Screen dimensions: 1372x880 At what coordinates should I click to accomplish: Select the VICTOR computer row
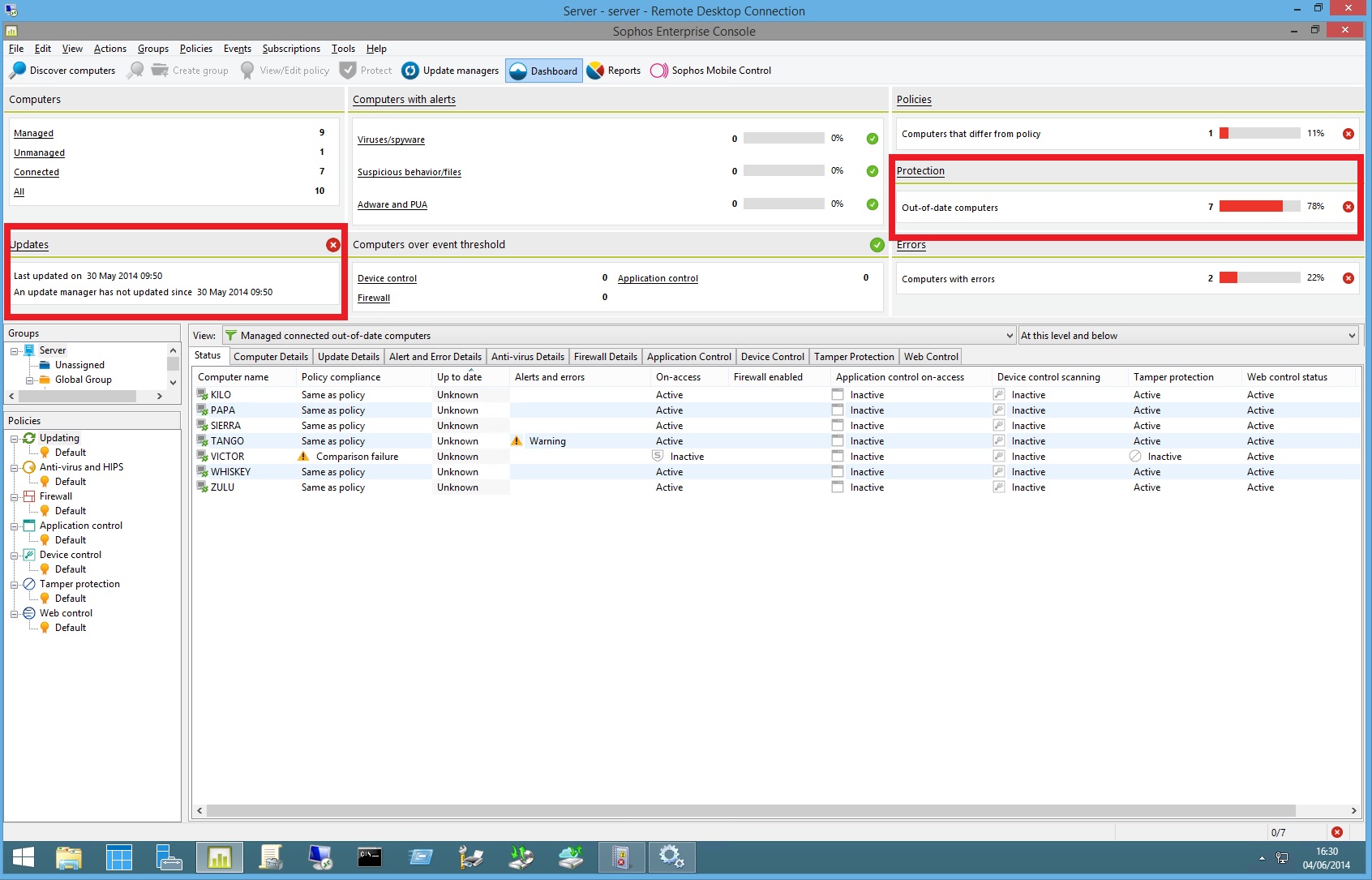(x=776, y=457)
